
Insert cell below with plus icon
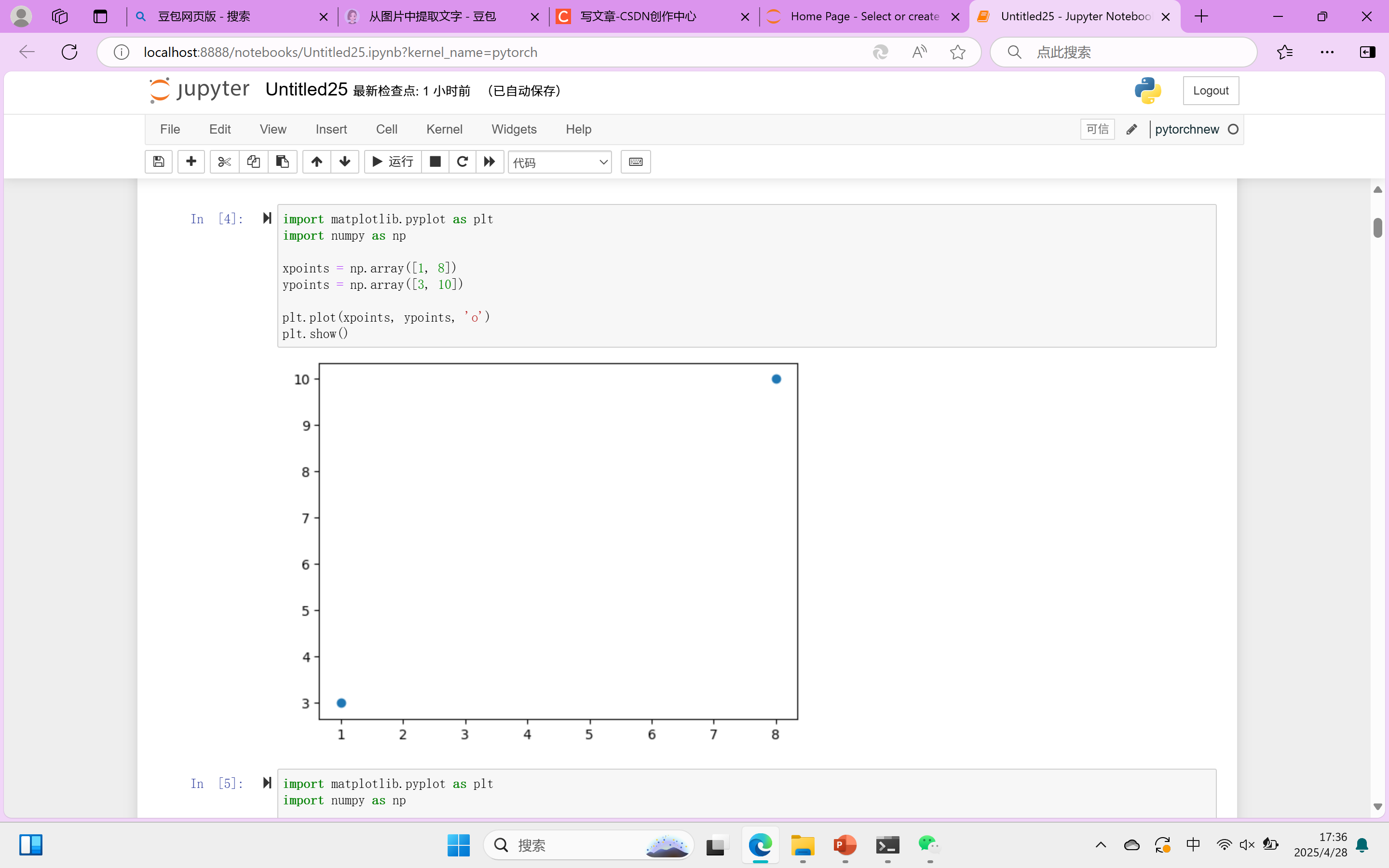(x=191, y=162)
